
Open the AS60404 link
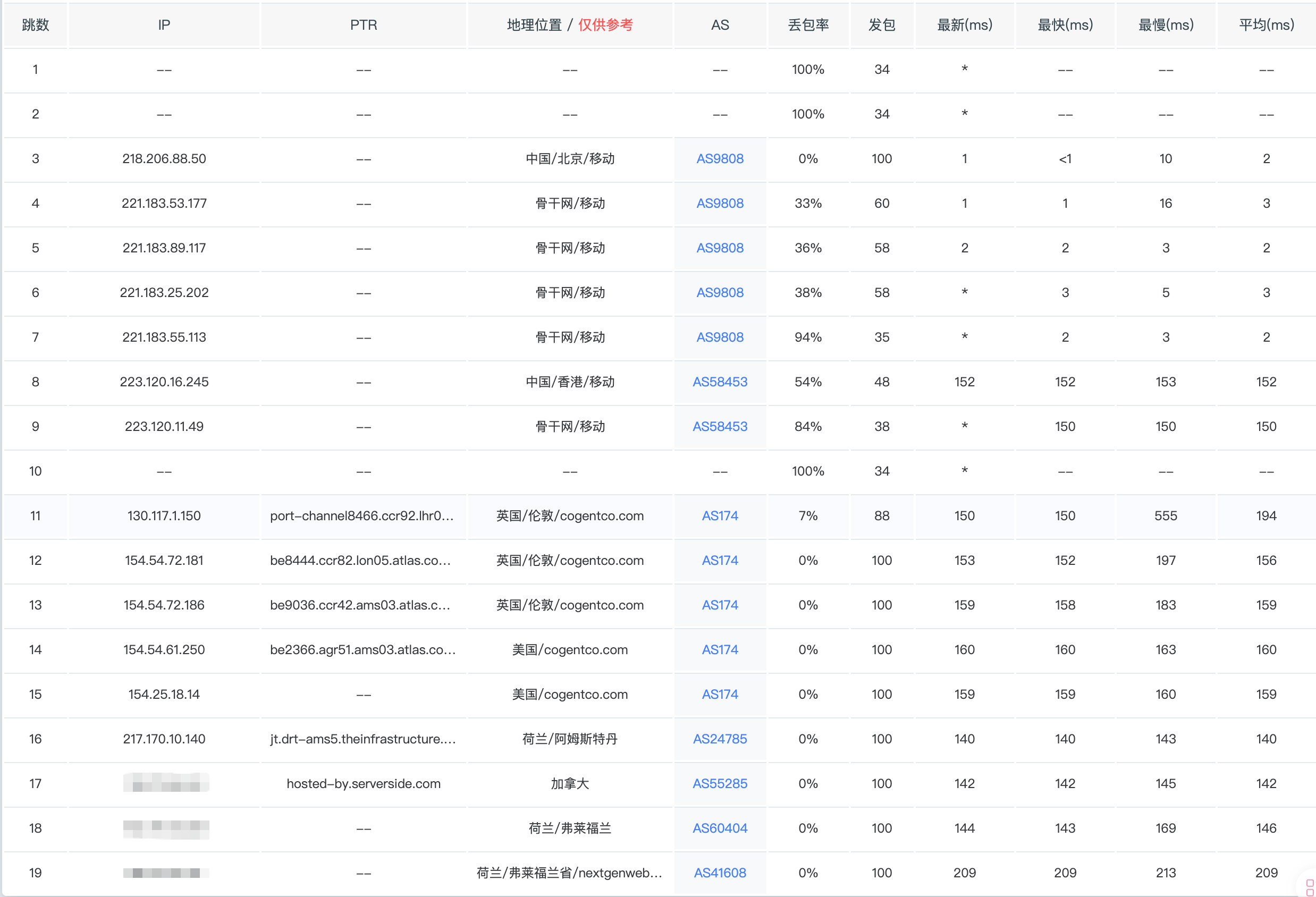[720, 828]
